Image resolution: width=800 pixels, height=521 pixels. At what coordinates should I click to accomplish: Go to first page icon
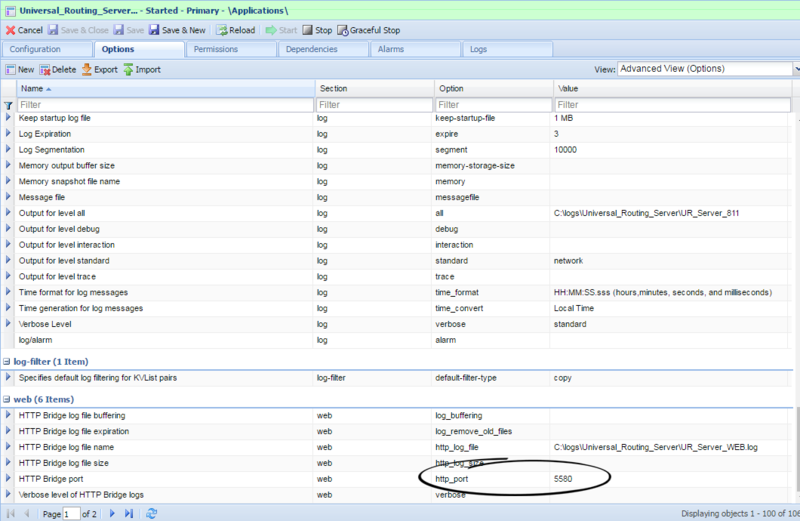pos(11,513)
